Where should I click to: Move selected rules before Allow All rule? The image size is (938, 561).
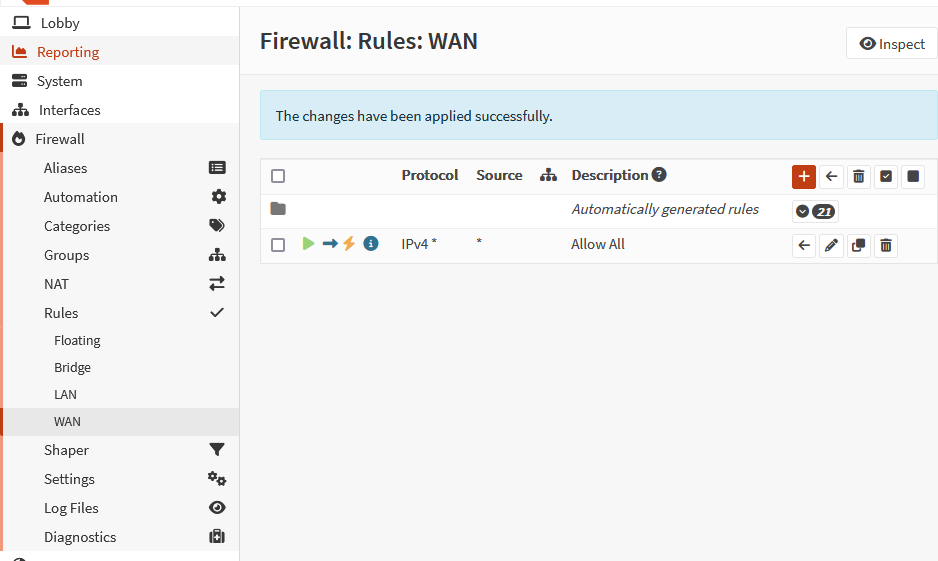(804, 245)
